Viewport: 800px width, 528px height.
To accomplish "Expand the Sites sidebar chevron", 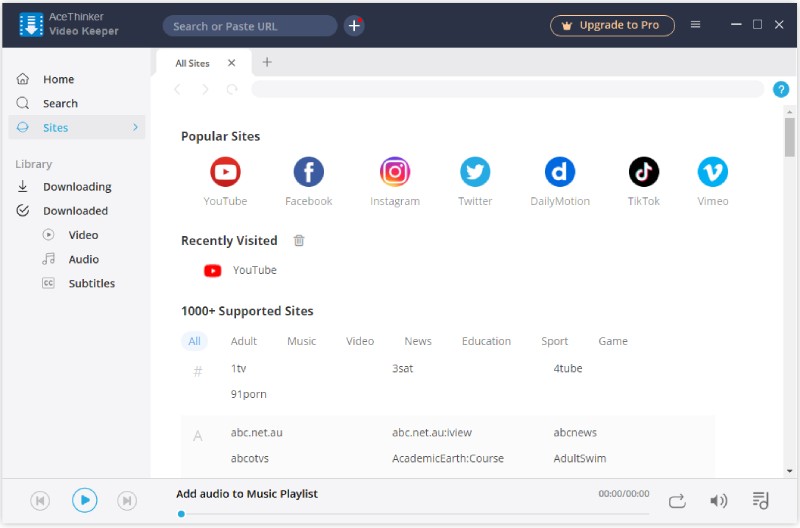I will tap(135, 128).
